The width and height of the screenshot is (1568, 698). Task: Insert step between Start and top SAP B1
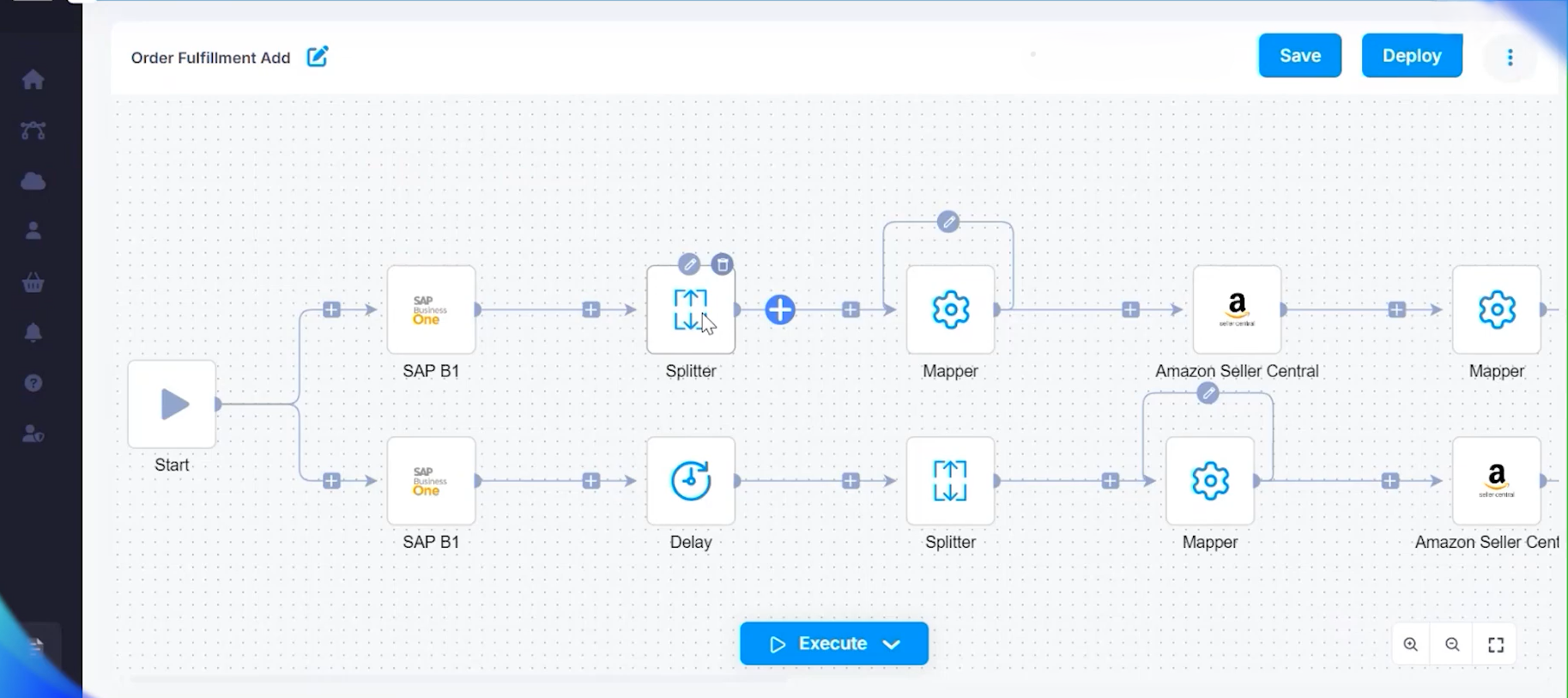point(331,310)
